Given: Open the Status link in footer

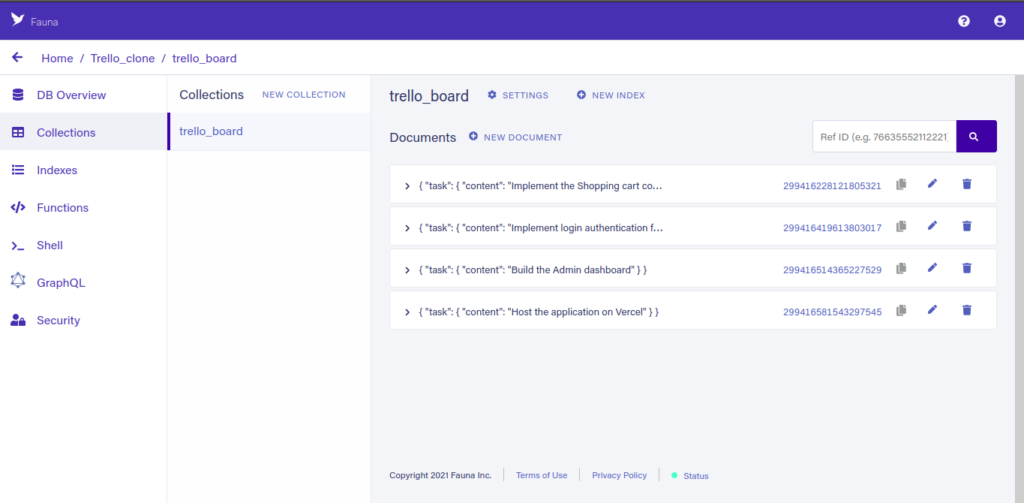Looking at the screenshot, I should 696,476.
